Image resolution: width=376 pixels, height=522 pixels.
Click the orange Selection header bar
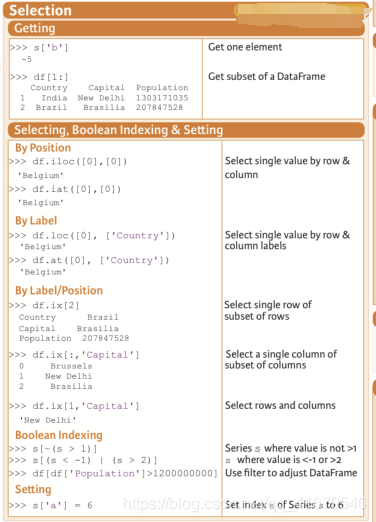click(186, 10)
